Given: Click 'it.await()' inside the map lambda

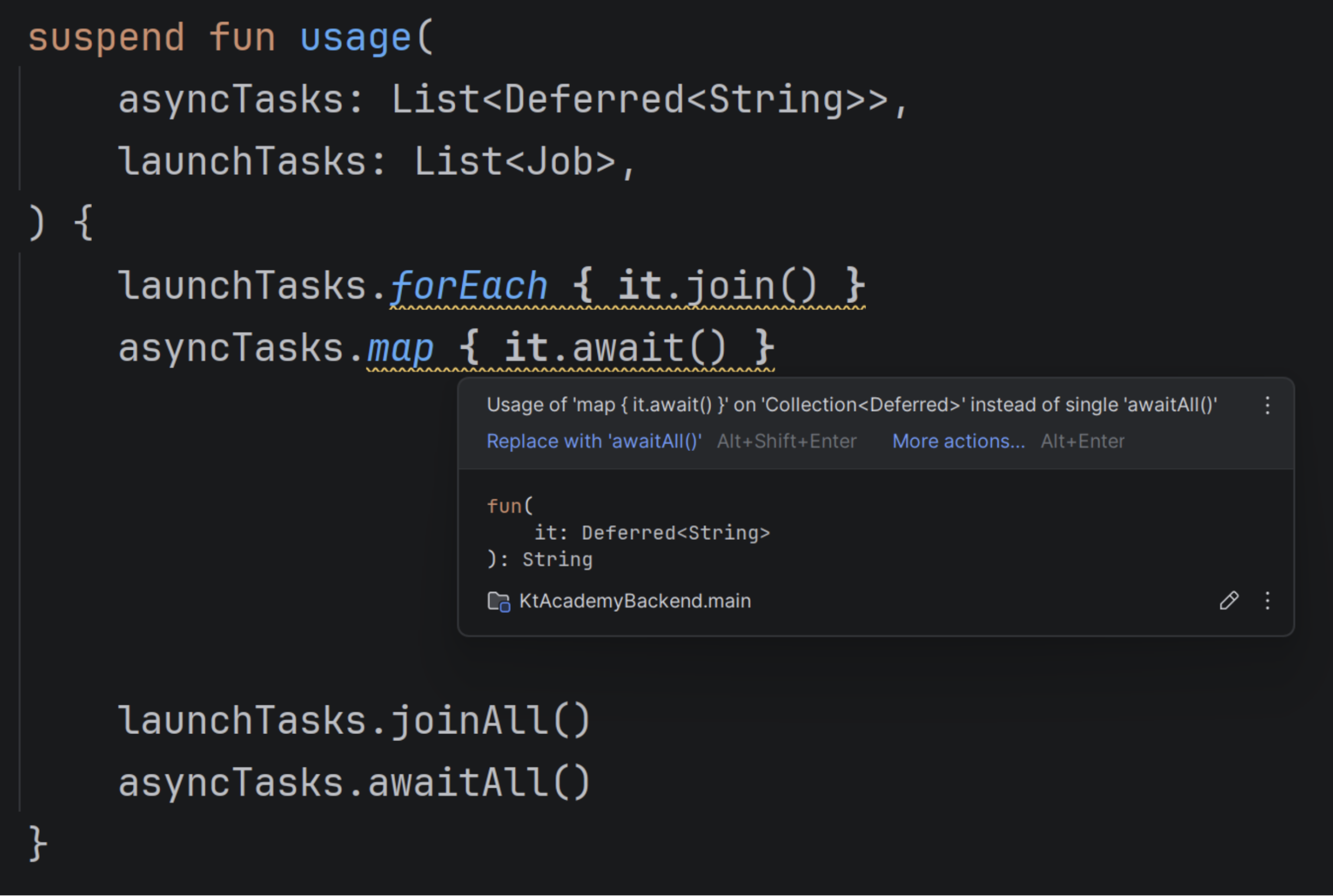Looking at the screenshot, I should (614, 349).
